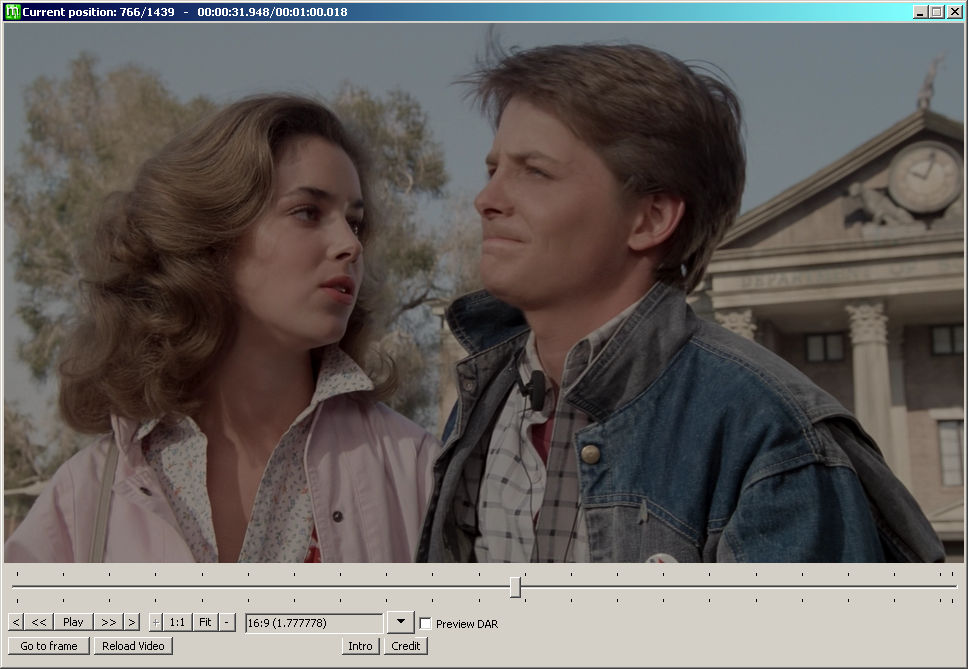Mark the Intro position
The height and width of the screenshot is (669, 968).
361,646
